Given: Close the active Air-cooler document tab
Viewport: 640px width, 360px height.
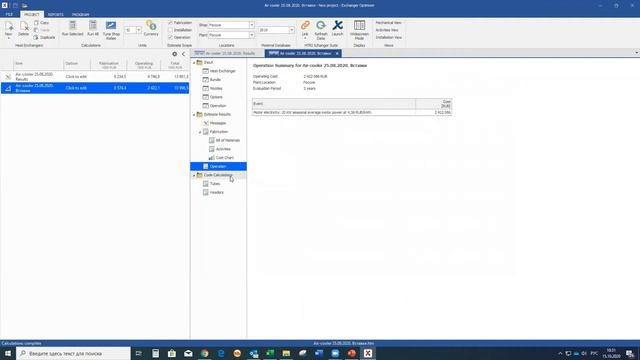Looking at the screenshot, I should [x=337, y=53].
